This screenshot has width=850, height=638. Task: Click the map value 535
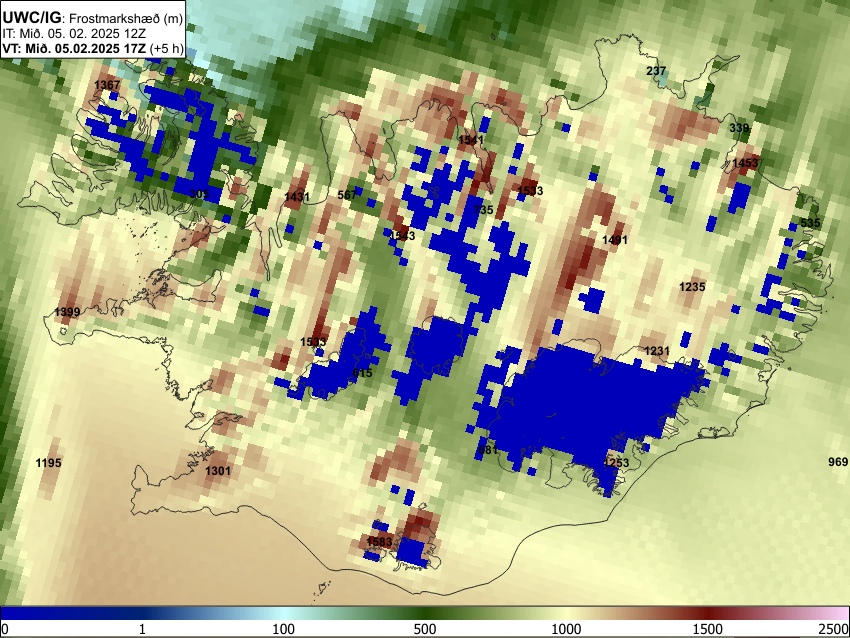(810, 223)
